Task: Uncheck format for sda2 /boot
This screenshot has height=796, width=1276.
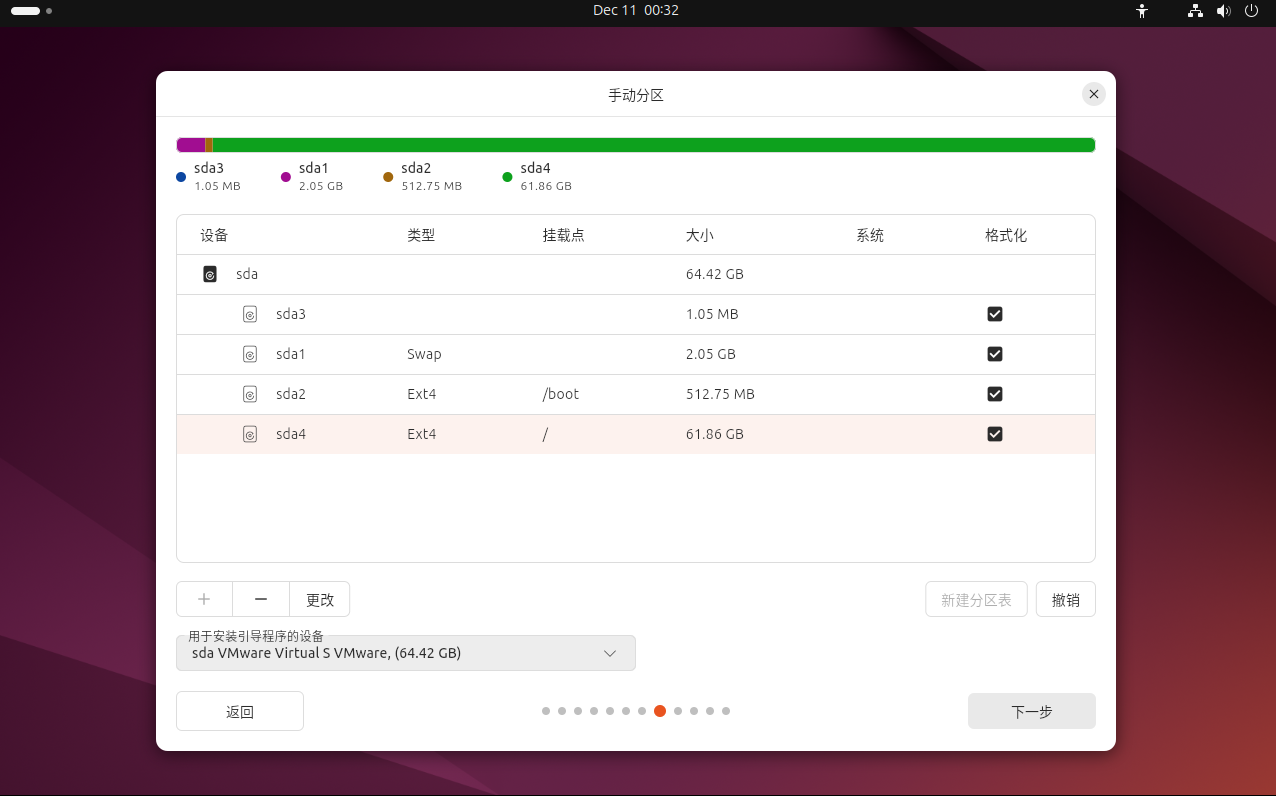Action: (995, 394)
